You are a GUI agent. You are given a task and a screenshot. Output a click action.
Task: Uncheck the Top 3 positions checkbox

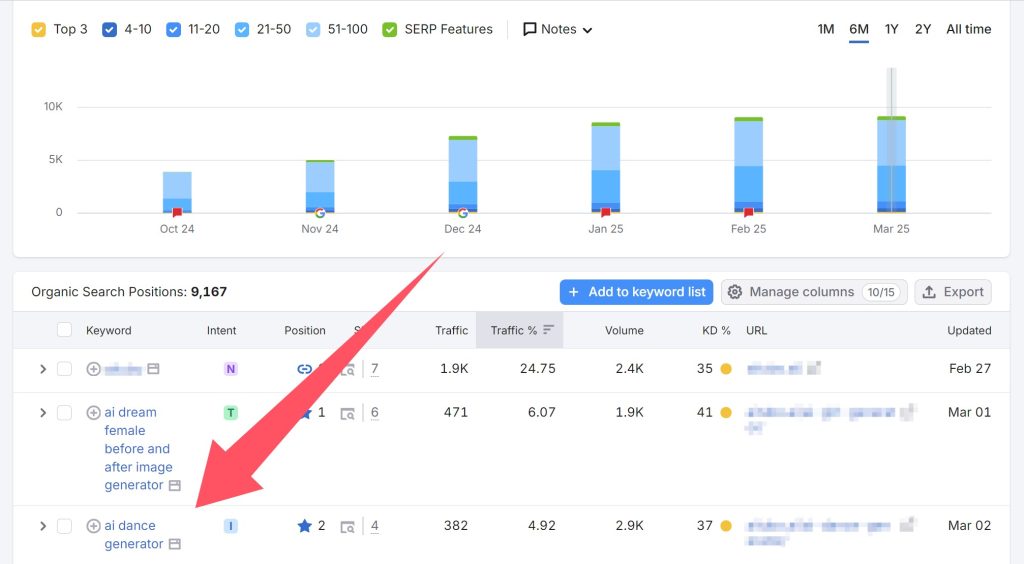coord(39,29)
